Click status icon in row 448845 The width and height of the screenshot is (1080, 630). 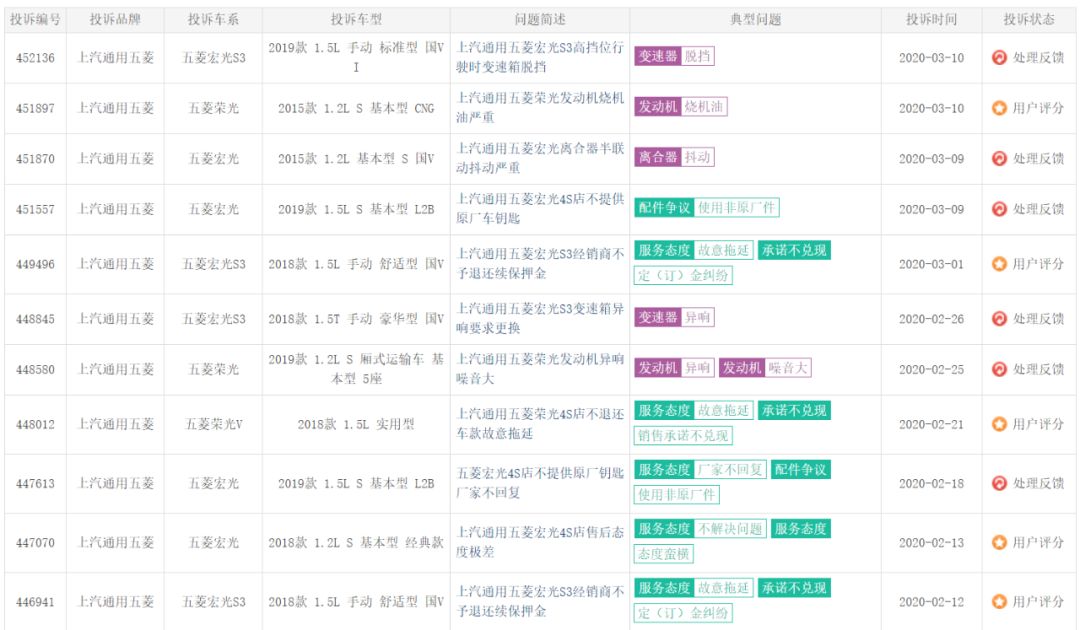[x=999, y=319]
